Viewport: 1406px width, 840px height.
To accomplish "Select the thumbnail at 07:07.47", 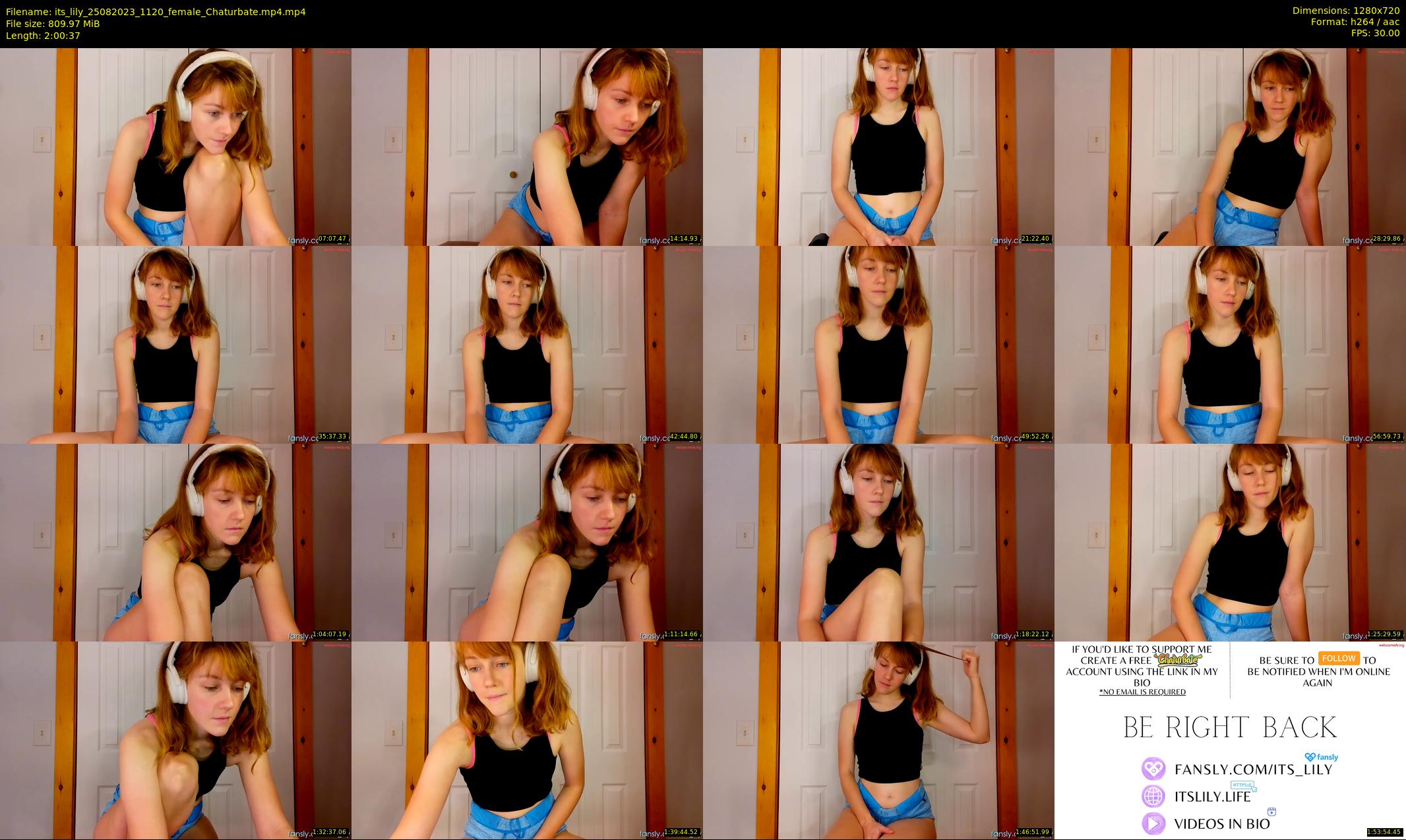I will tap(175, 146).
